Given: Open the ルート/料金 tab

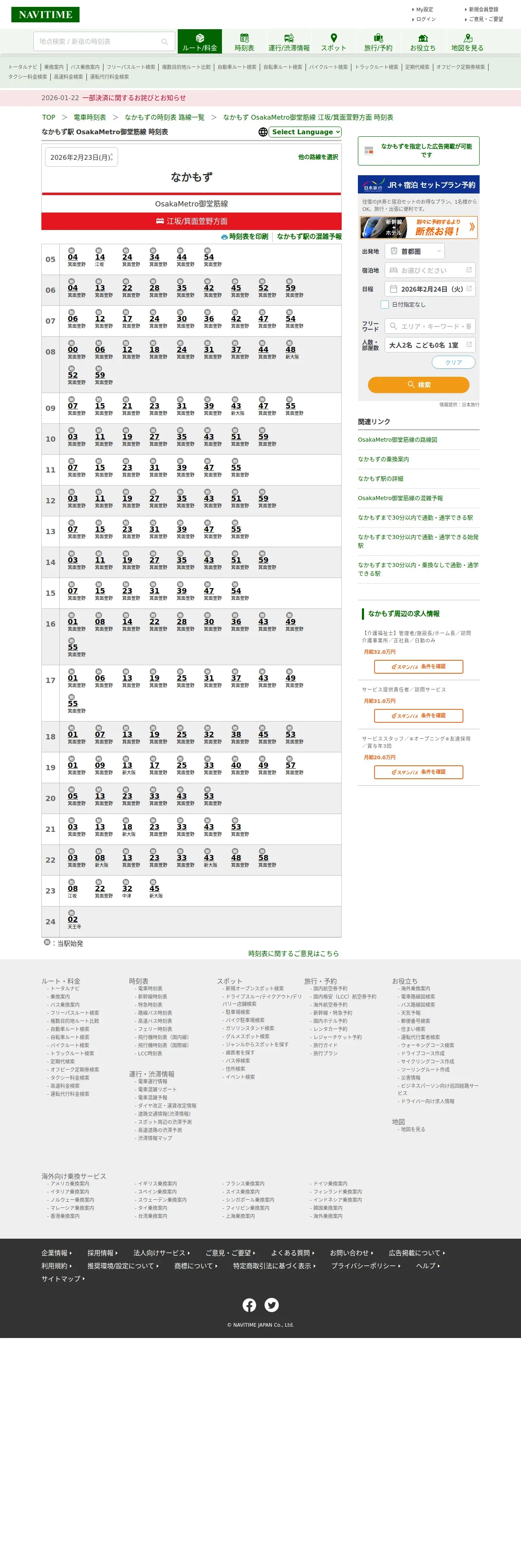Looking at the screenshot, I should (x=200, y=42).
